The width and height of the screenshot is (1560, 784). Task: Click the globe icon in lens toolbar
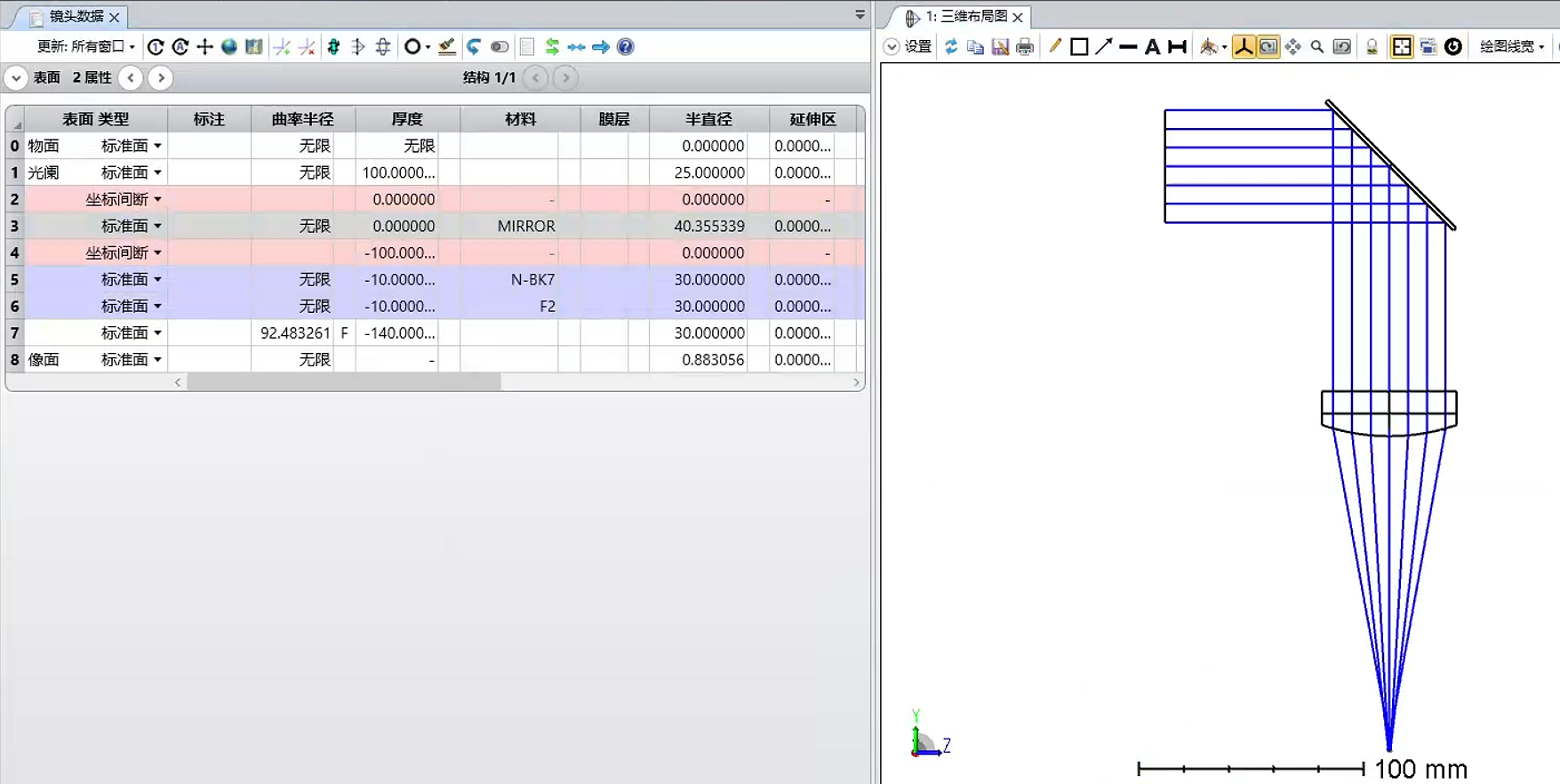click(229, 47)
